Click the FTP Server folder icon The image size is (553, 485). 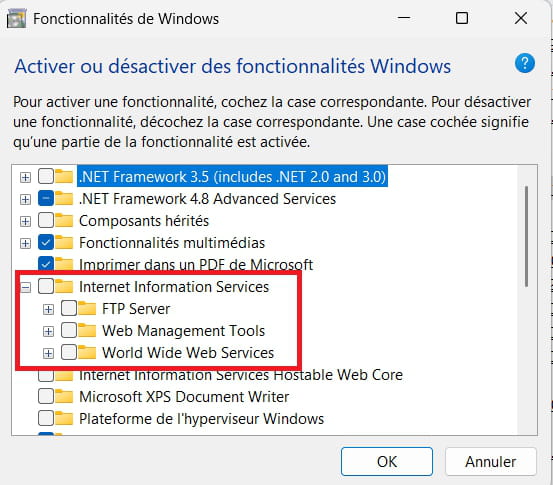[87, 309]
